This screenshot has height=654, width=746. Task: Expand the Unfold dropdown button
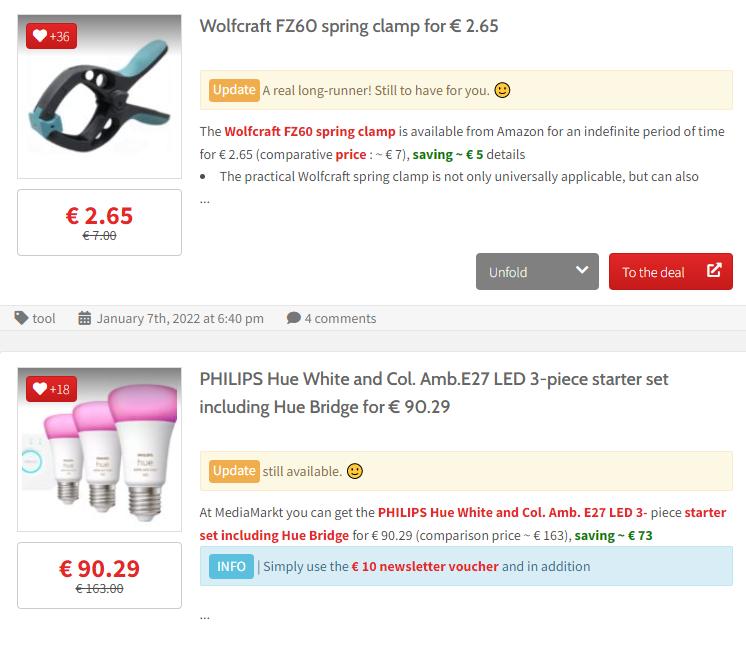(x=537, y=272)
